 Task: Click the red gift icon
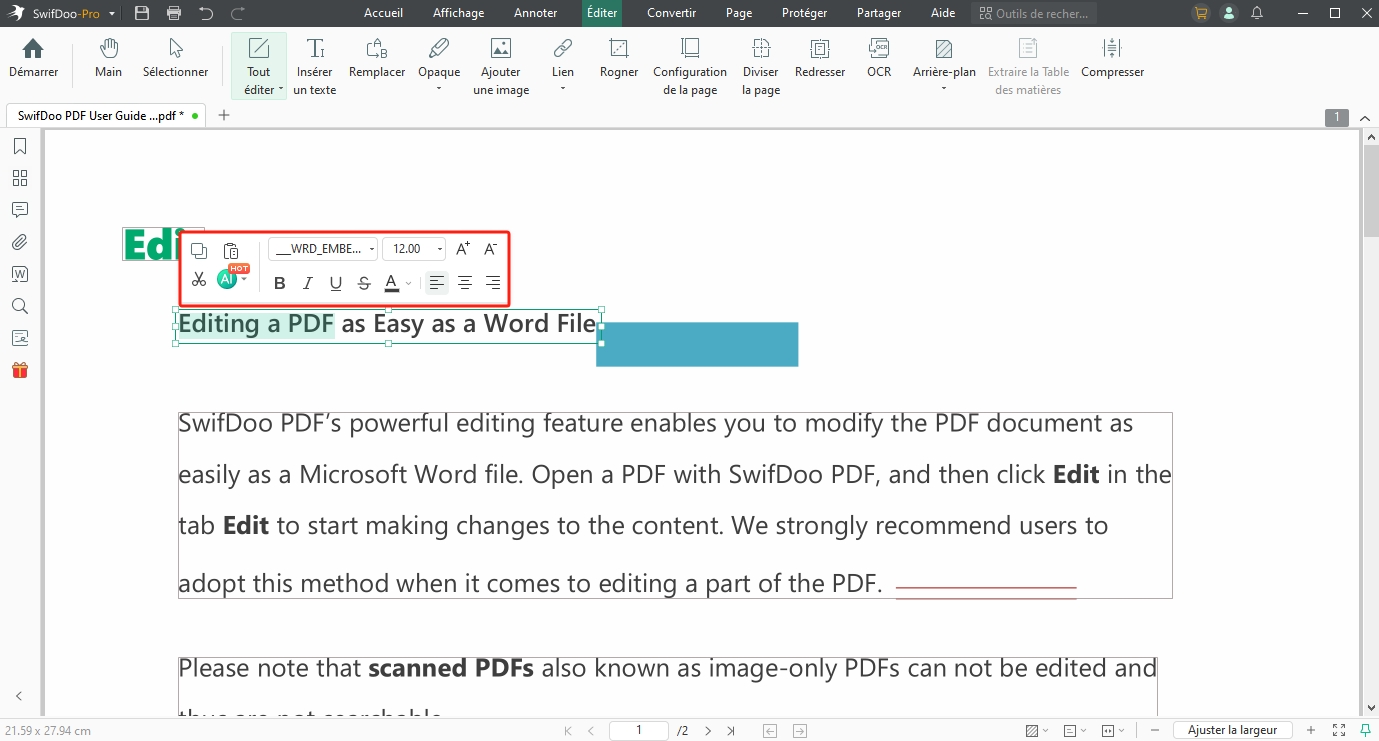pyautogui.click(x=19, y=370)
